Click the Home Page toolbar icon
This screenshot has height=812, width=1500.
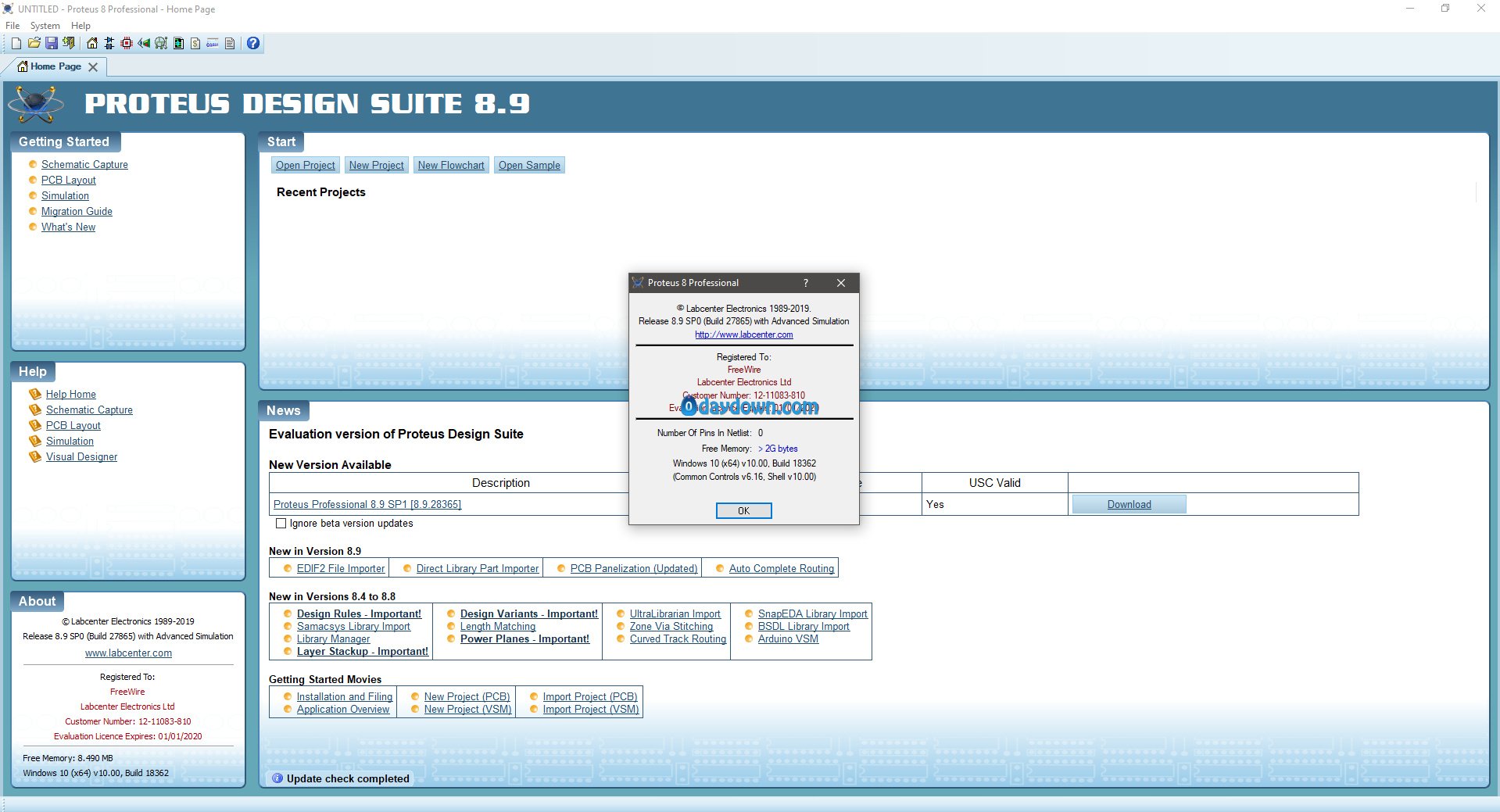click(x=92, y=43)
